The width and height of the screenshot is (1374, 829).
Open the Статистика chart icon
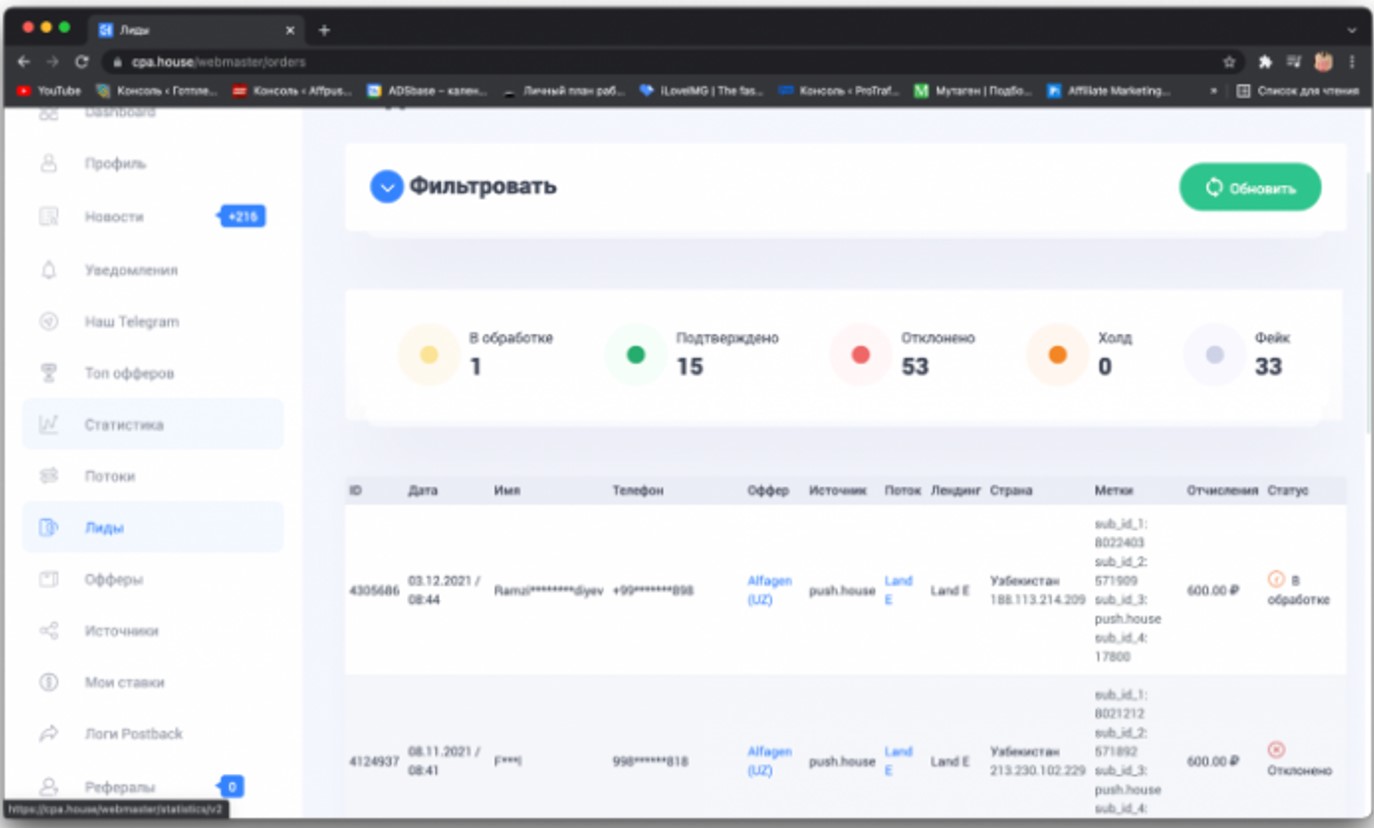[49, 425]
